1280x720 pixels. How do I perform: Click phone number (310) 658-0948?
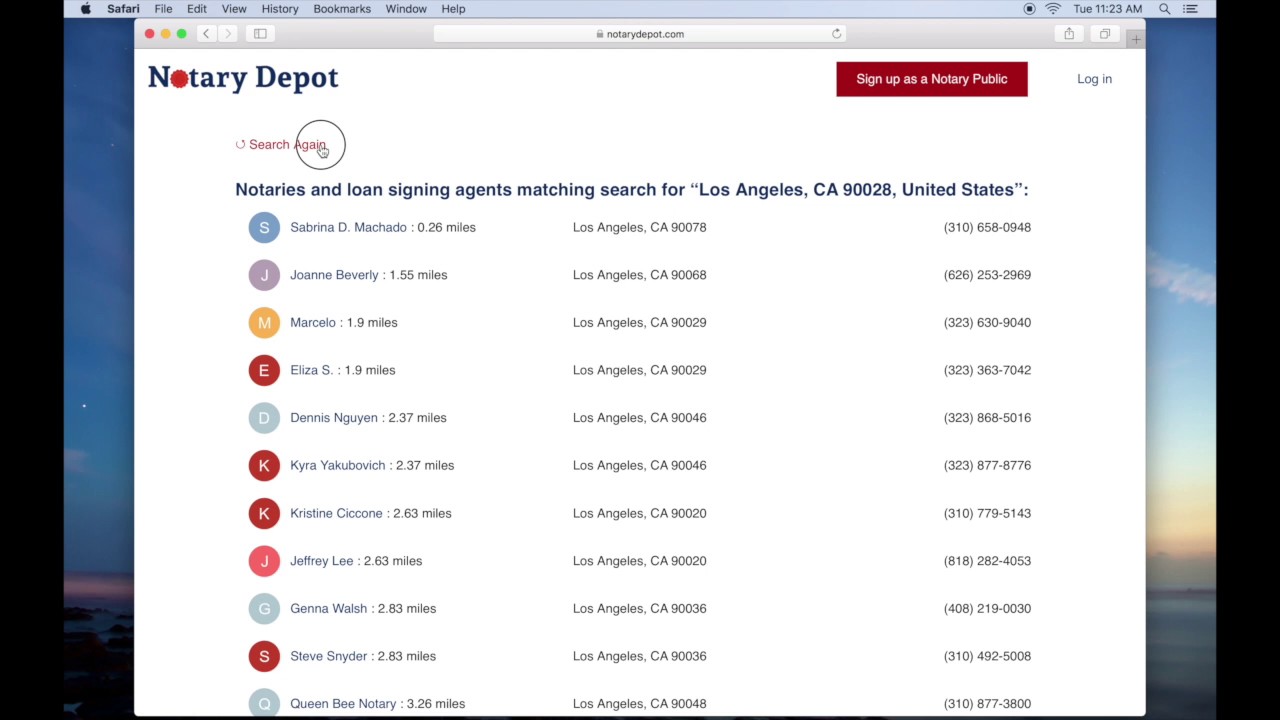[987, 227]
